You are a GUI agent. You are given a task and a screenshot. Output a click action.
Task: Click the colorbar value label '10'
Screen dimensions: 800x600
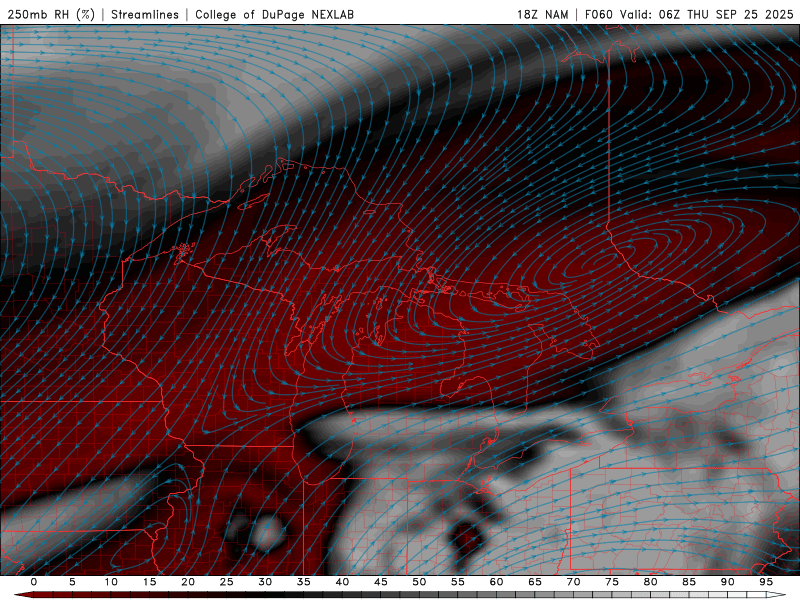pos(111,582)
